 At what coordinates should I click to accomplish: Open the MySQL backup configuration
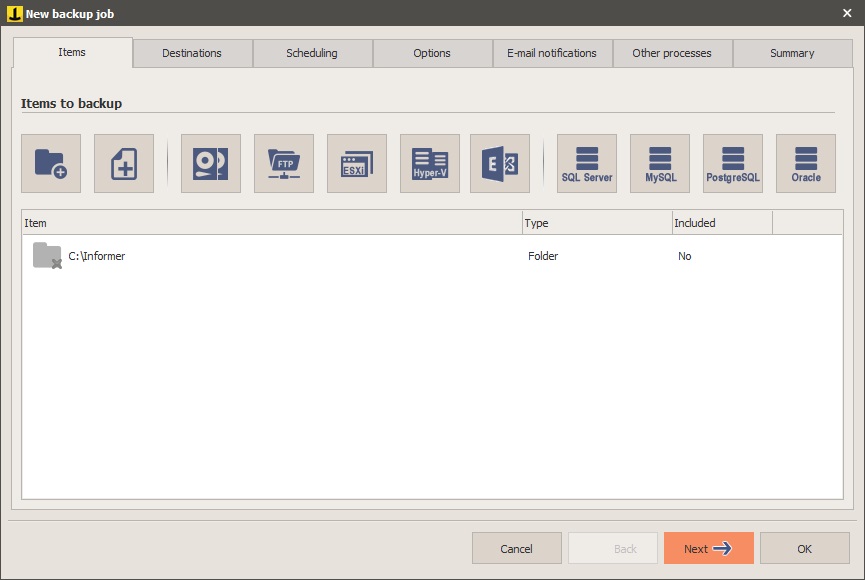[x=660, y=162]
